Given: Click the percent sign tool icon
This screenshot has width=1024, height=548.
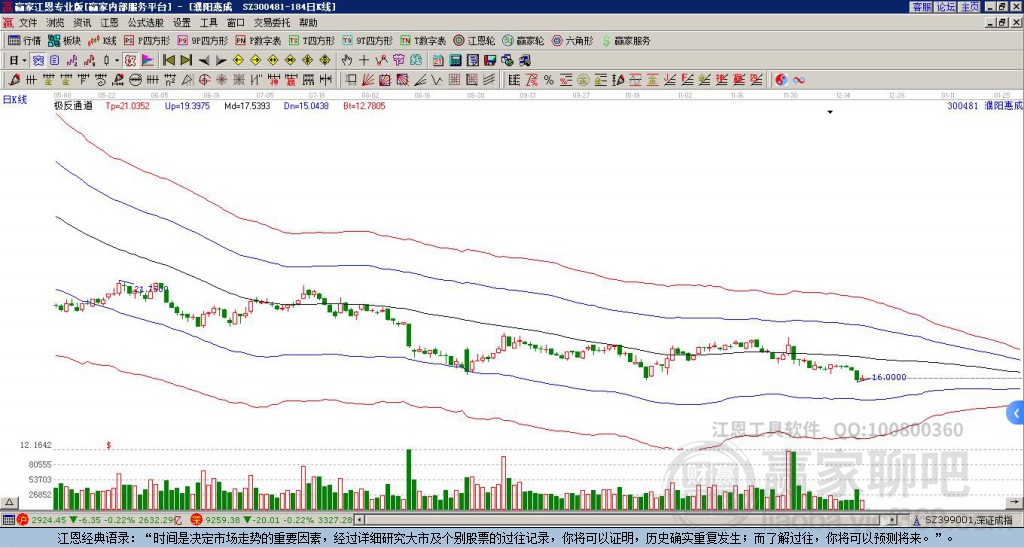Looking at the screenshot, I should (x=549, y=80).
